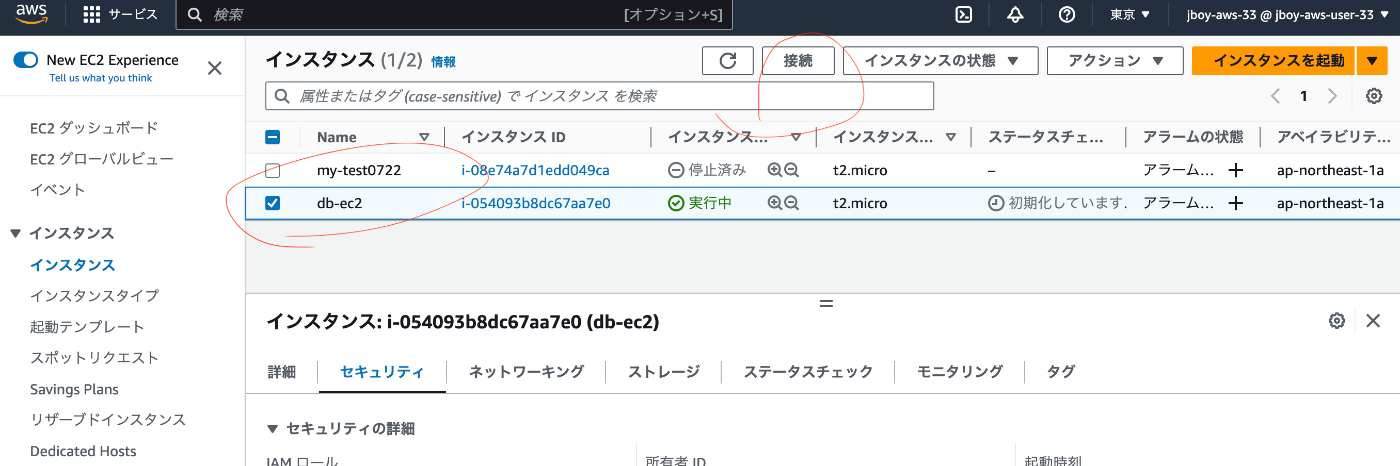The image size is (1400, 466).
Task: Open Dedicated Hosts in sidebar
Action: tap(83, 452)
